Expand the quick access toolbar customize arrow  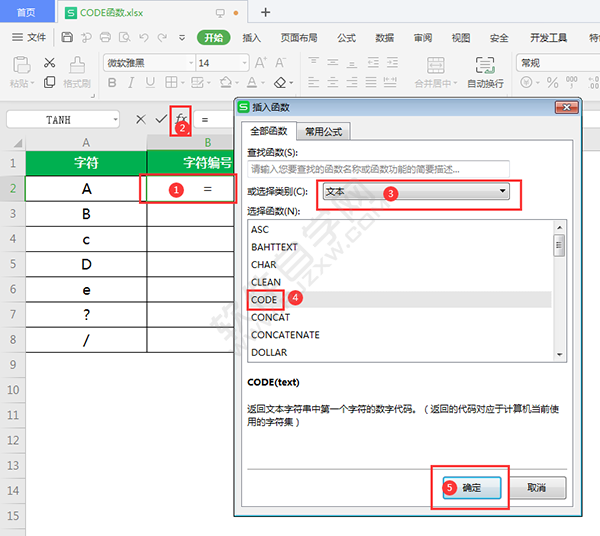pos(182,37)
